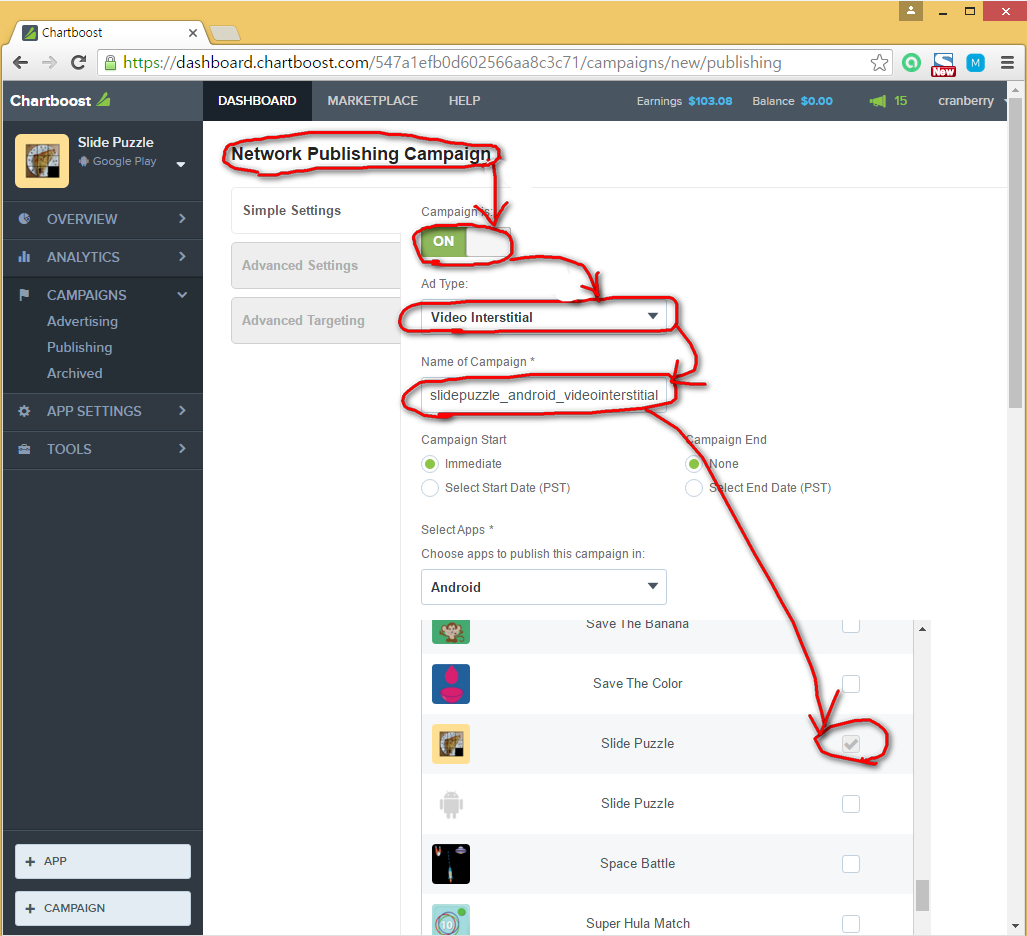Open the Help nav tab
Screen dimensions: 1027x936
(x=464, y=101)
